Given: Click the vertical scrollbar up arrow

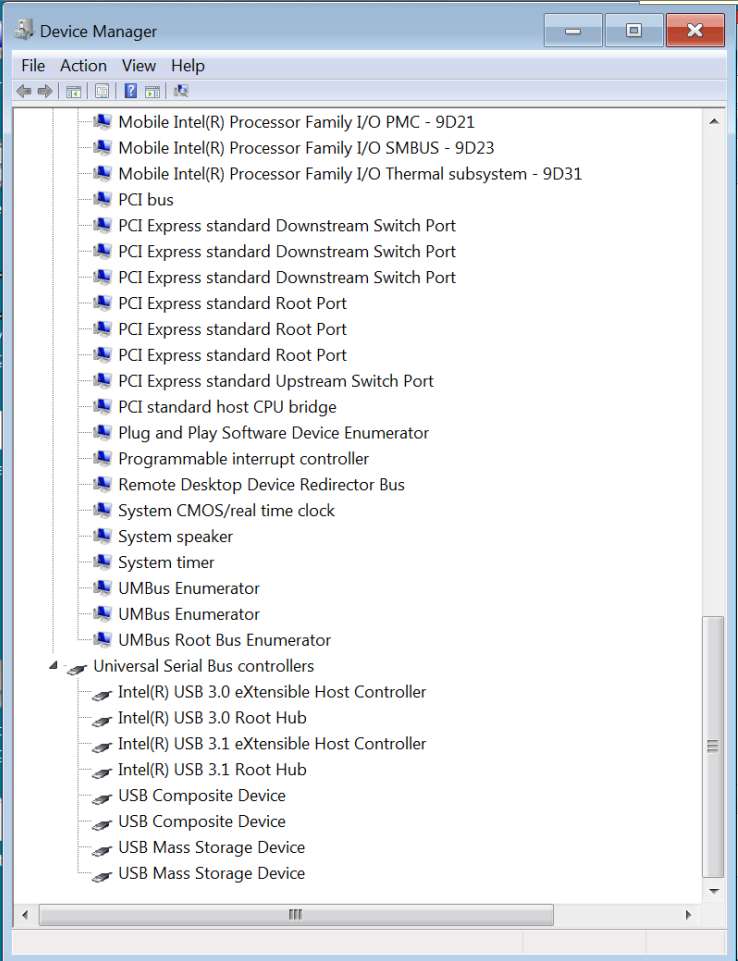Looking at the screenshot, I should pos(713,121).
